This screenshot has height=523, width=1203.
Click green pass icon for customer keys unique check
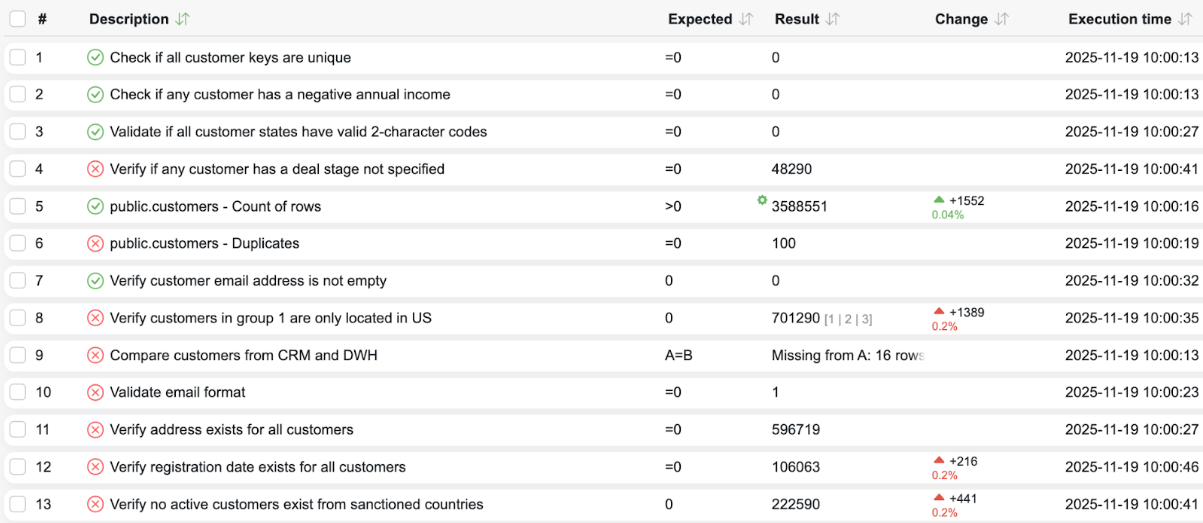pyautogui.click(x=95, y=58)
